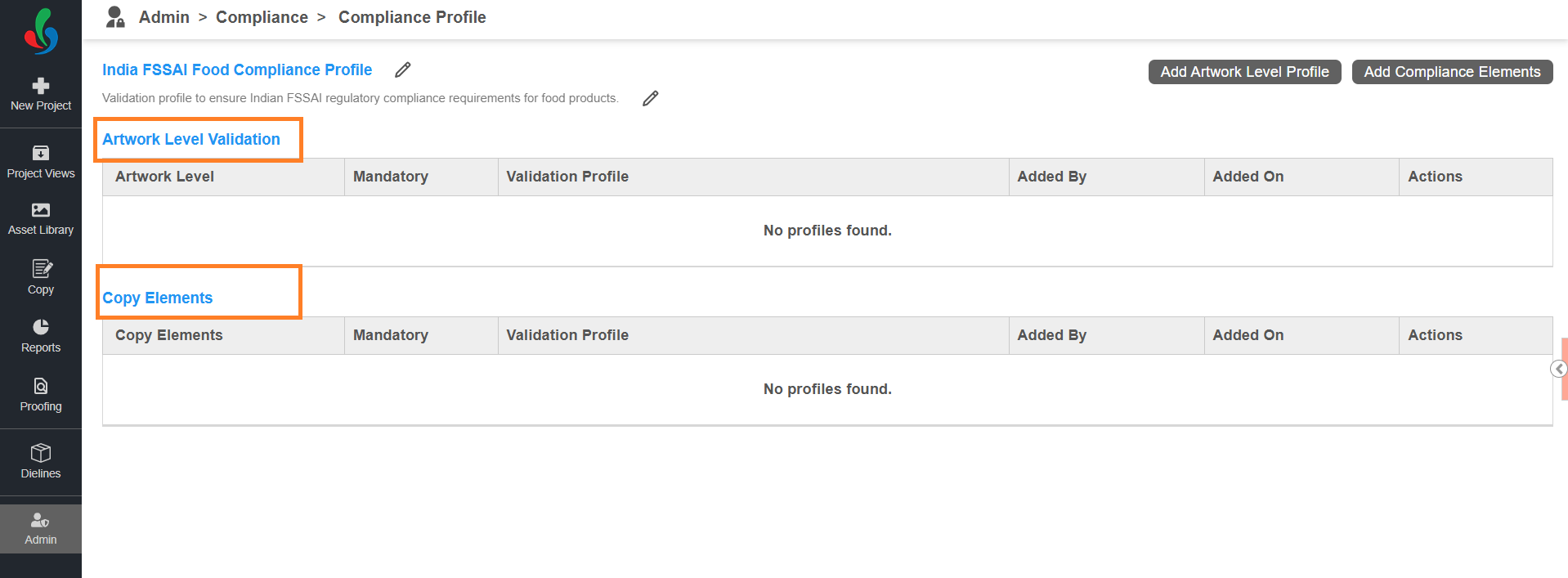Click the New Project plus icon
1568x578 pixels.
pyautogui.click(x=41, y=86)
